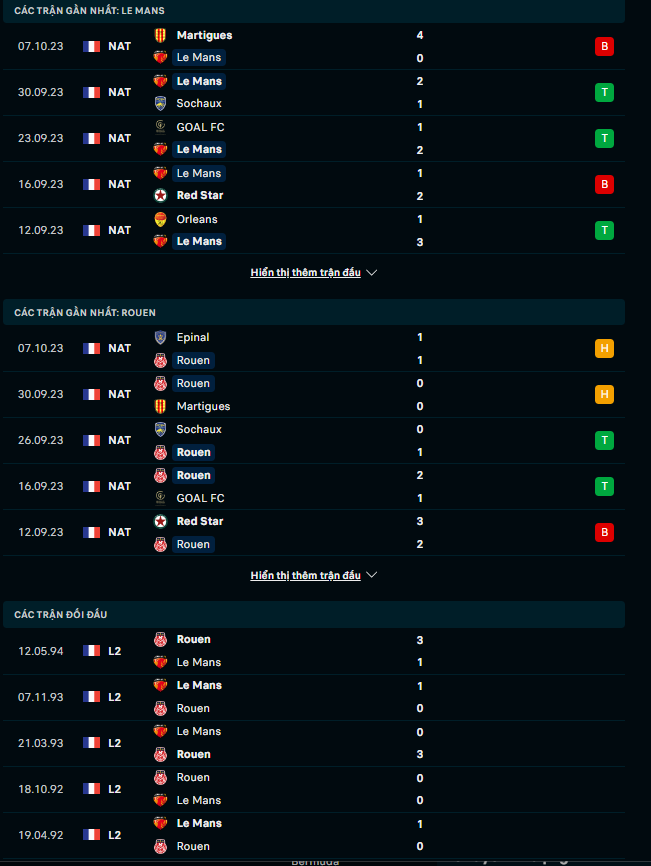Expand more Rouen matches with chevron

tap(372, 575)
